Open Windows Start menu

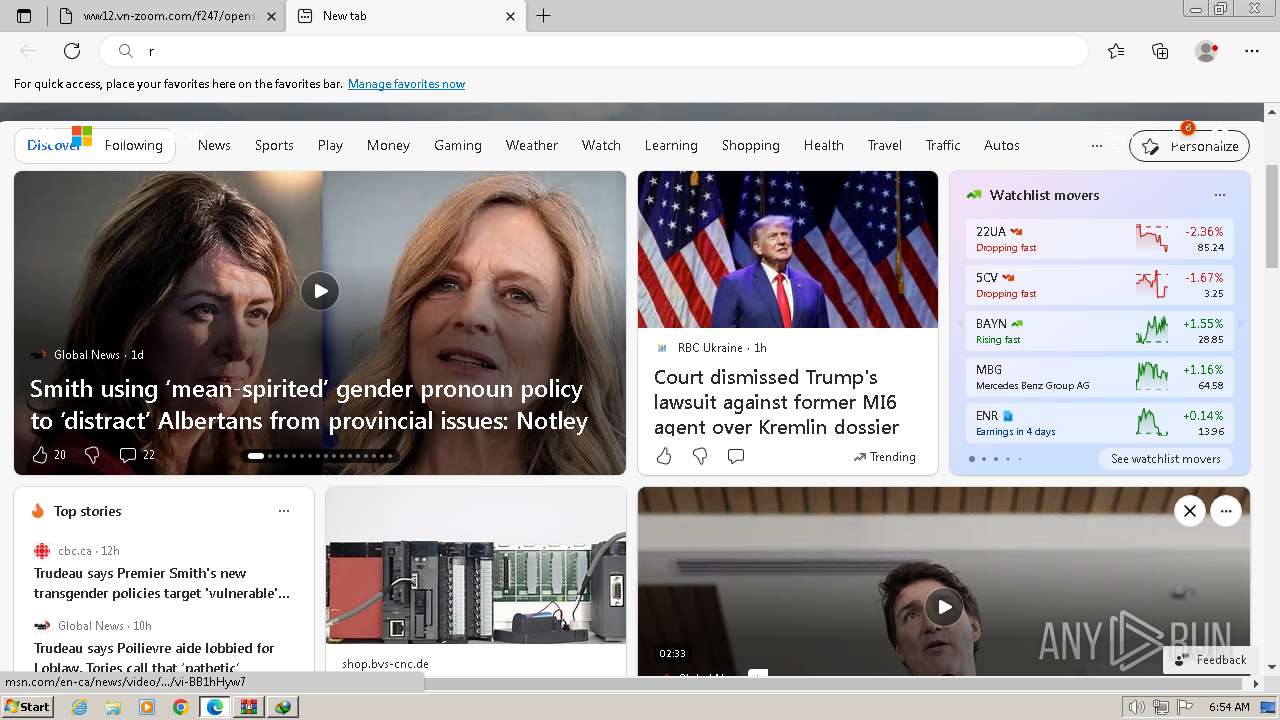pyautogui.click(x=27, y=707)
